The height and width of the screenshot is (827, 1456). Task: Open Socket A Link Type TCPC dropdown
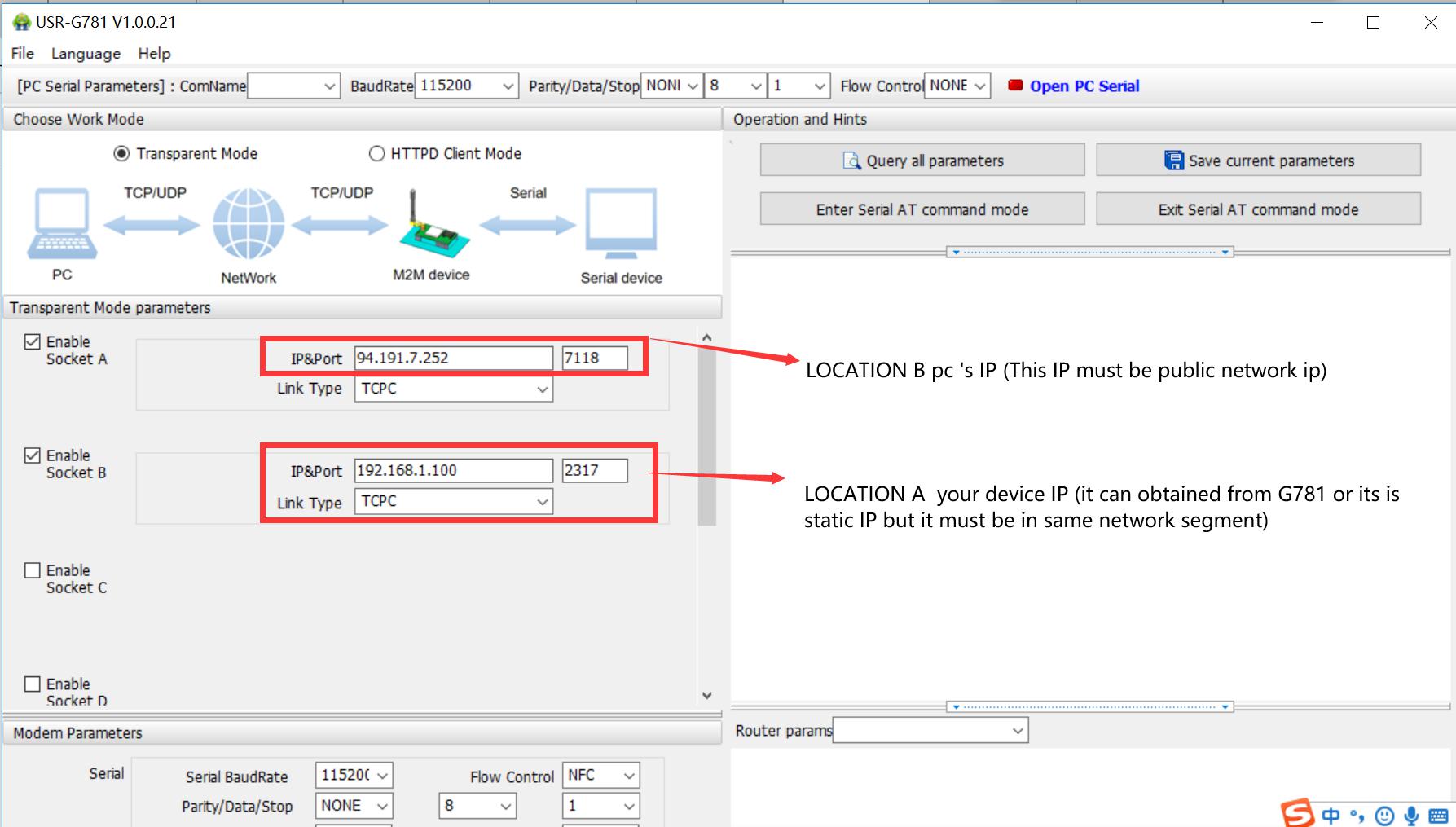(453, 389)
